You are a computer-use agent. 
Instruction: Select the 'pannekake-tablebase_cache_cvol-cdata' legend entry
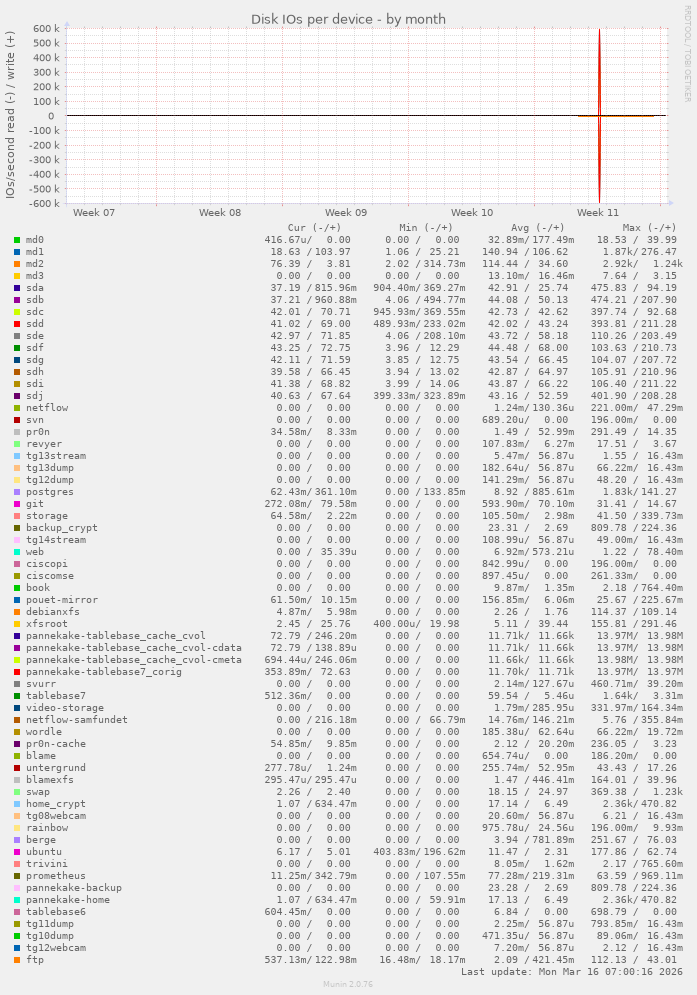click(134, 647)
